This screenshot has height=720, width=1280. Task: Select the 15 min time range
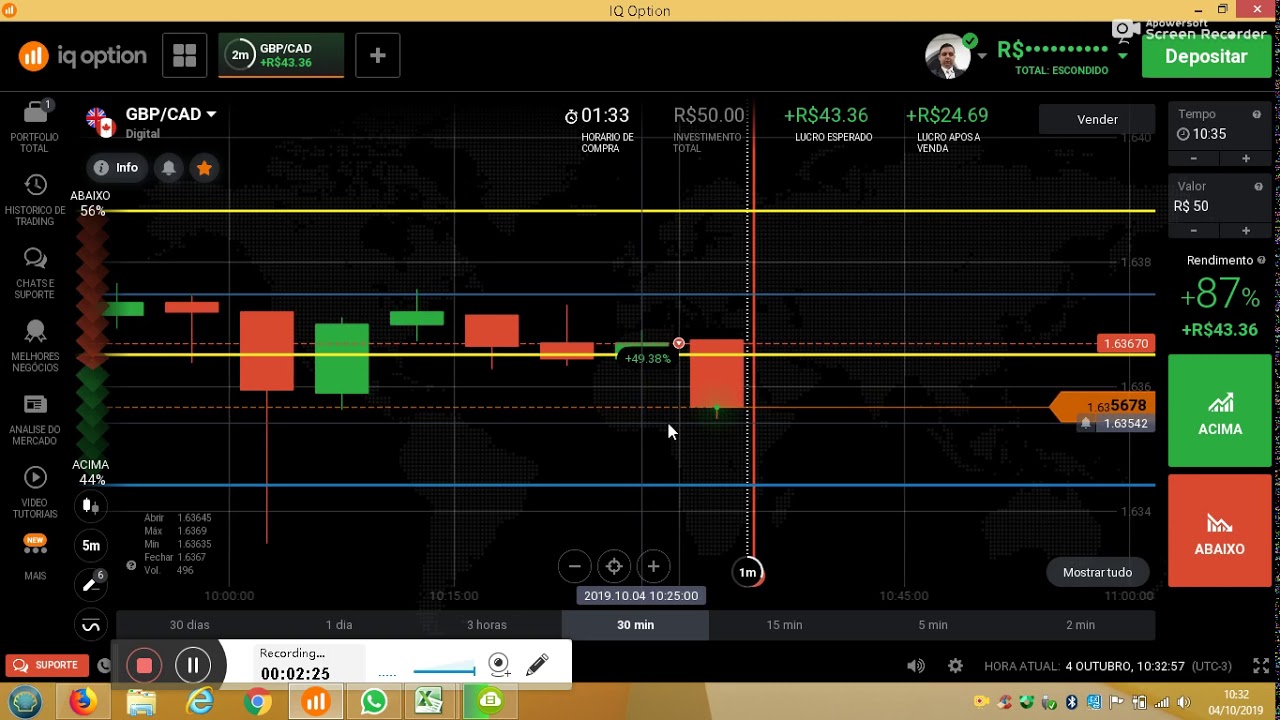(784, 625)
